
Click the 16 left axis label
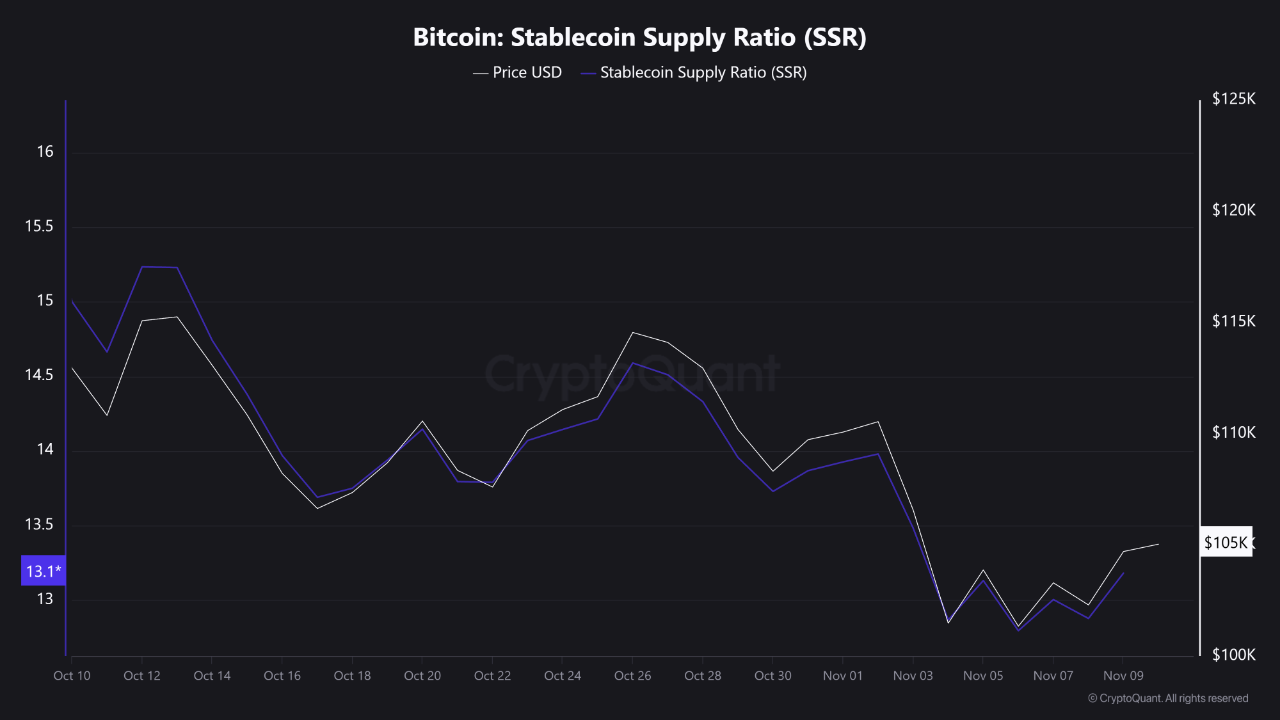pyautogui.click(x=45, y=152)
